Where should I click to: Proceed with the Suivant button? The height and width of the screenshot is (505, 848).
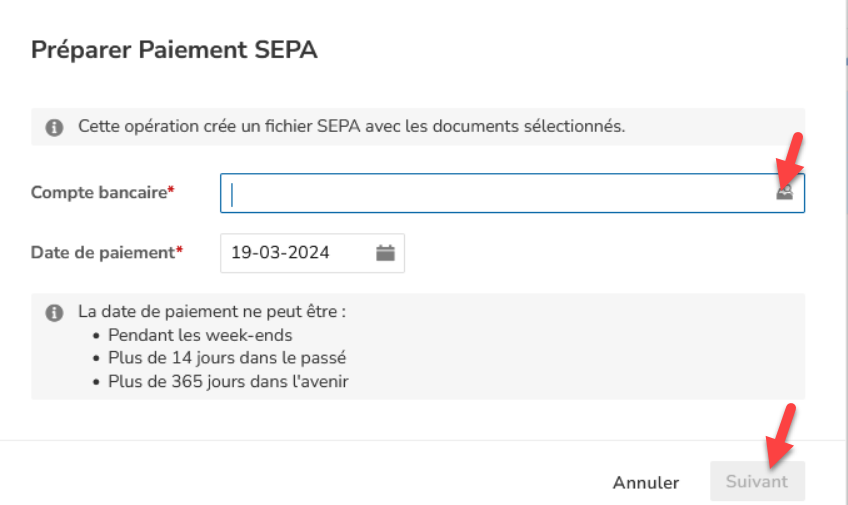click(x=757, y=481)
